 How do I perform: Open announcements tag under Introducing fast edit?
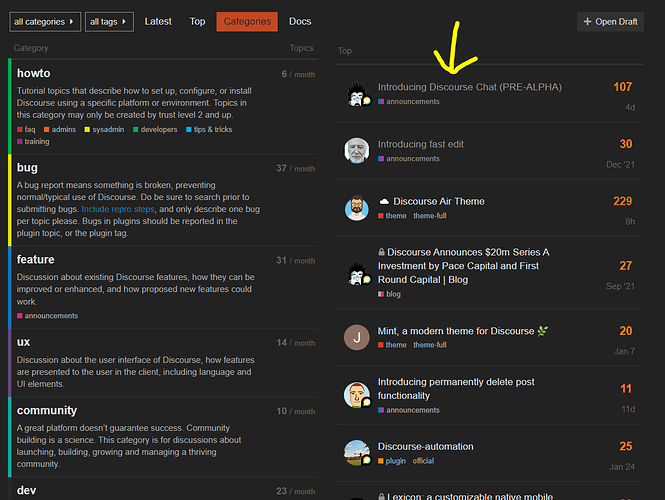pos(409,159)
